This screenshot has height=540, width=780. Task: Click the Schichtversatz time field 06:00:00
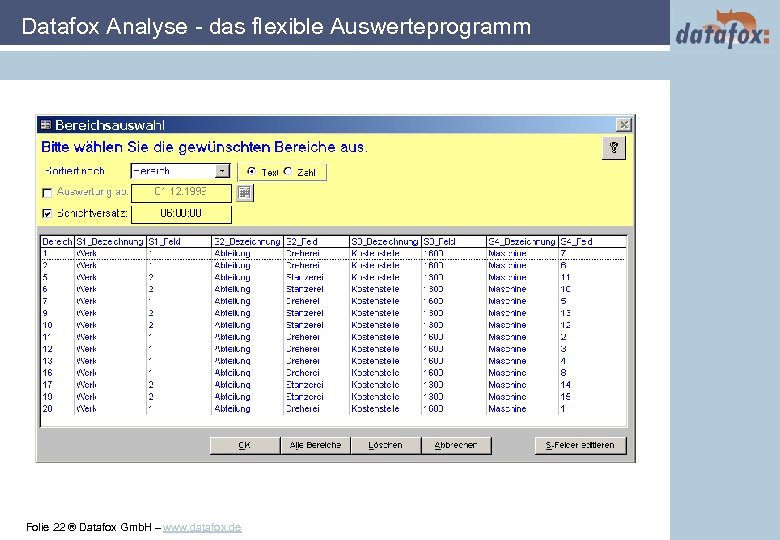(x=181, y=214)
